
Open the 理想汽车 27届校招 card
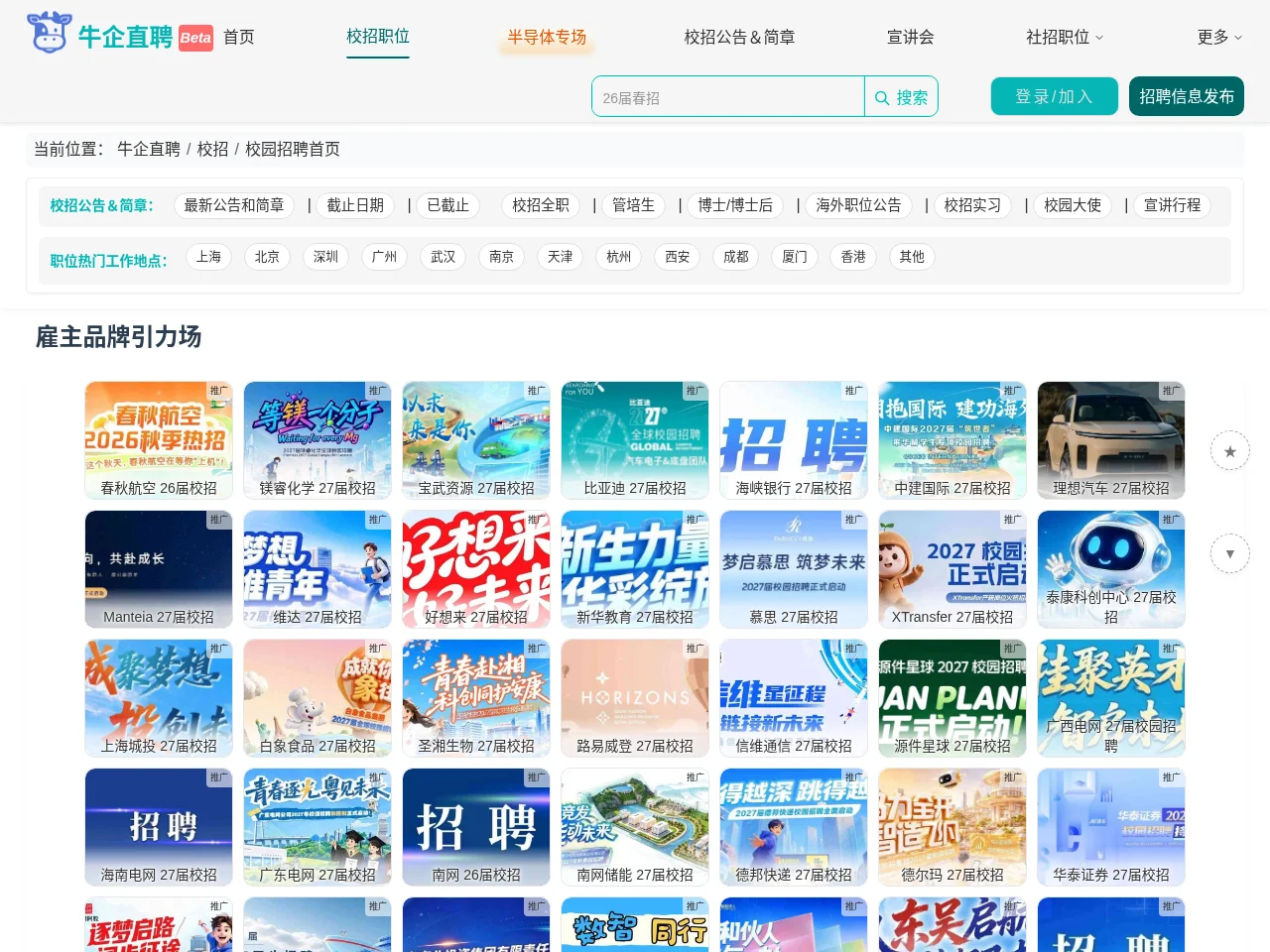pos(1111,440)
